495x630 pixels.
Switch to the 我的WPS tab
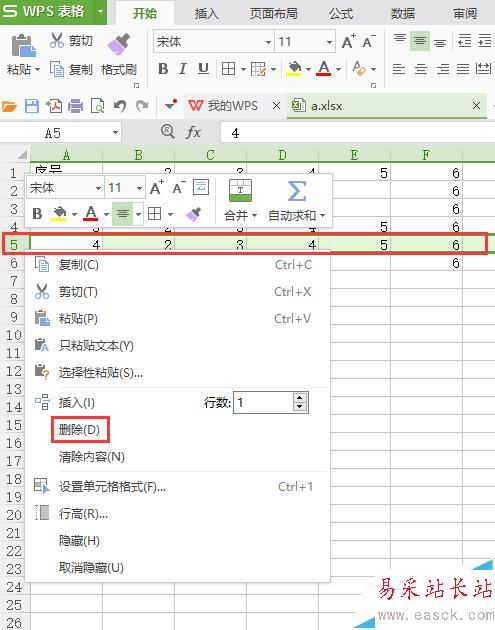click(223, 106)
